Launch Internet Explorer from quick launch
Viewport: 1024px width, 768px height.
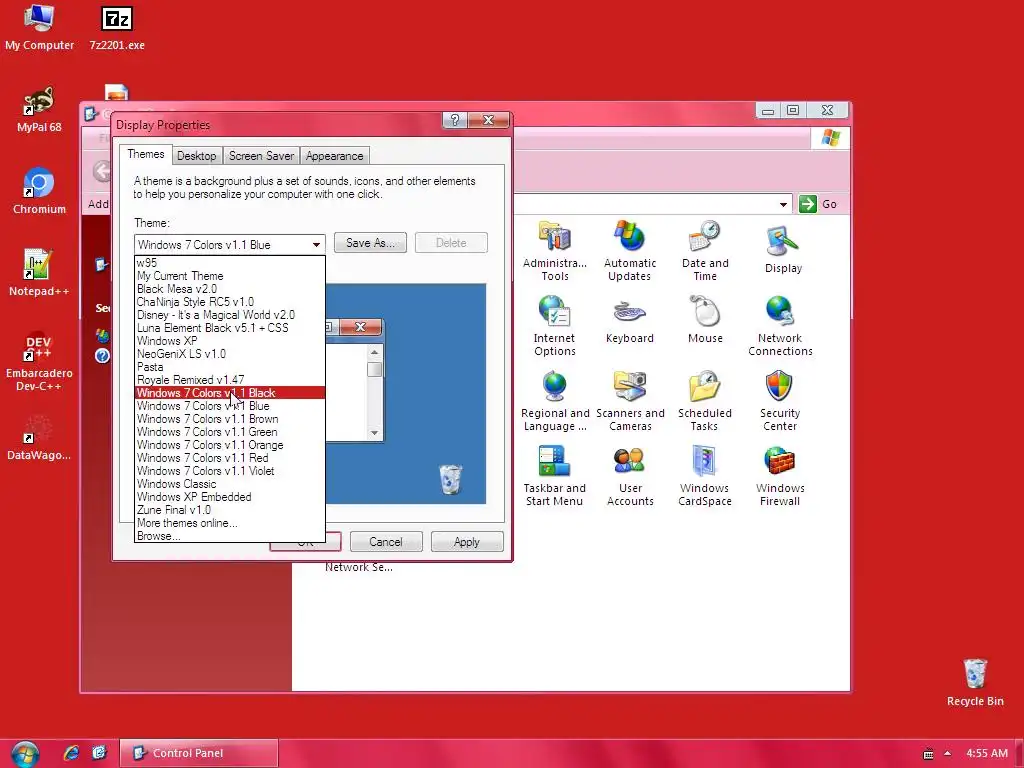[71, 753]
